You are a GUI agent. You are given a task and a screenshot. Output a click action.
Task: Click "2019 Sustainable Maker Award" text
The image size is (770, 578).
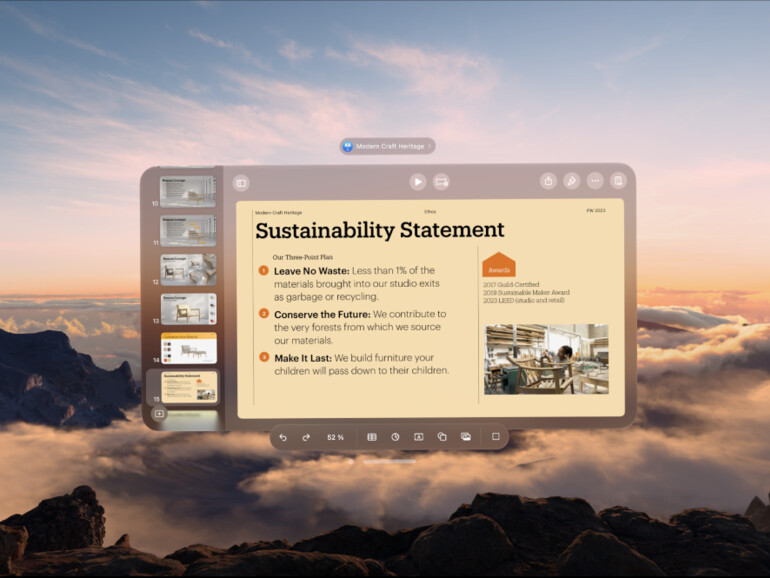(526, 292)
